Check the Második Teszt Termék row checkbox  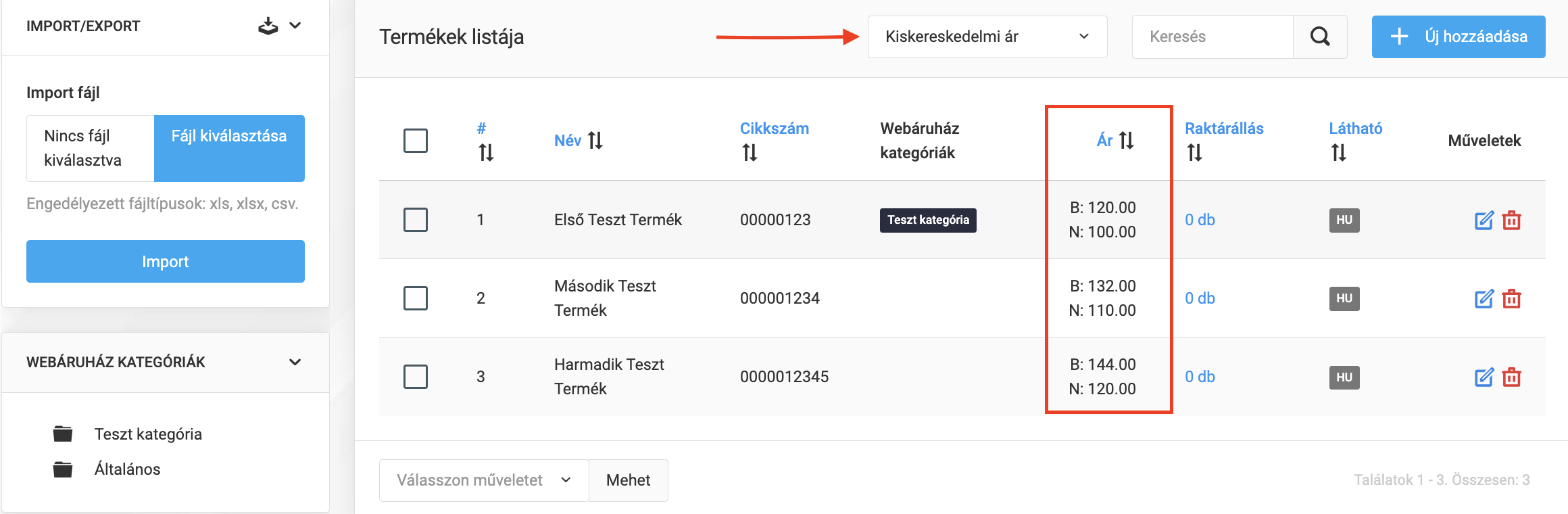(416, 298)
